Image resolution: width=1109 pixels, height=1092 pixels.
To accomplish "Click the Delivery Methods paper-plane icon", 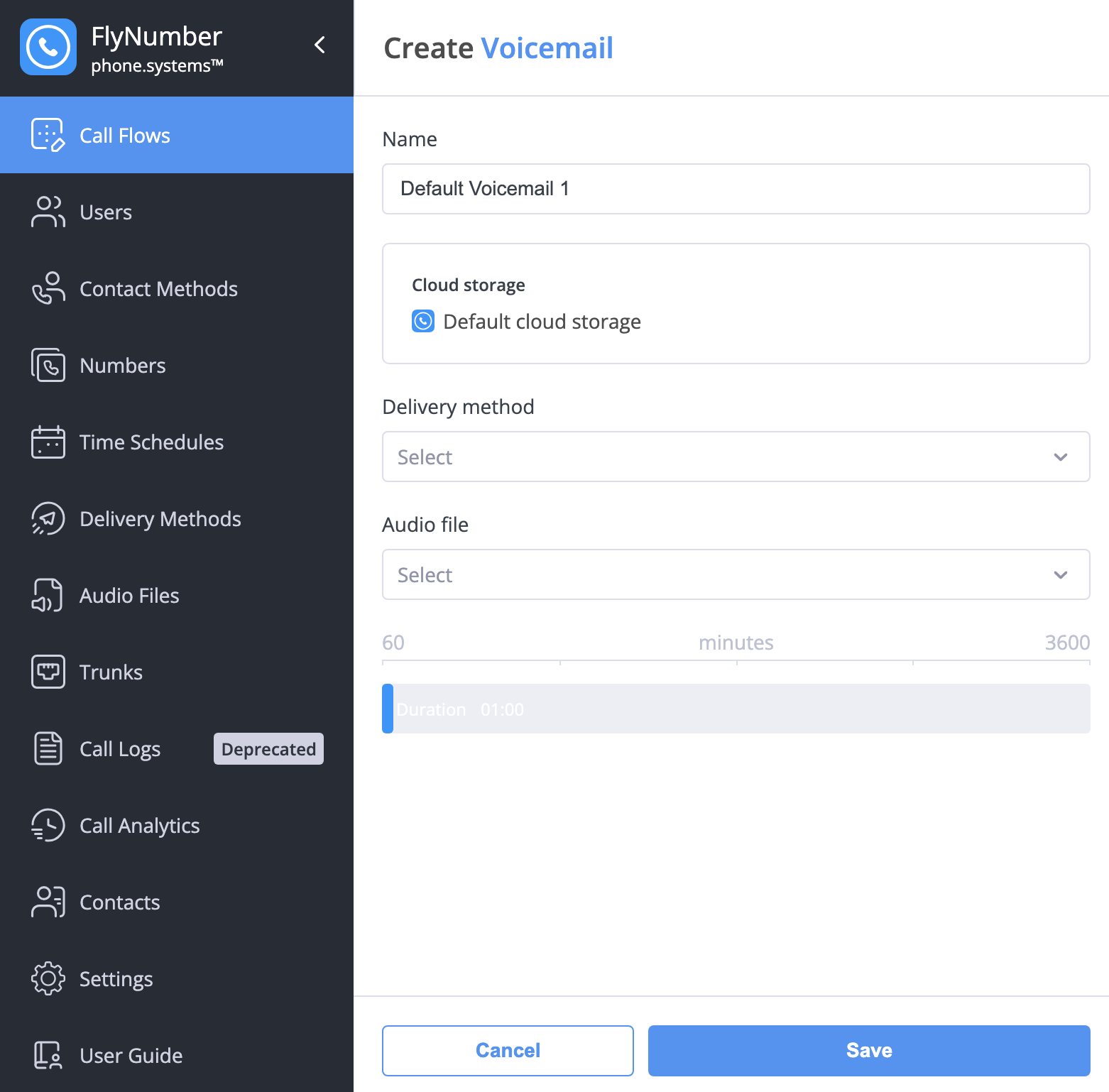I will coord(48,518).
